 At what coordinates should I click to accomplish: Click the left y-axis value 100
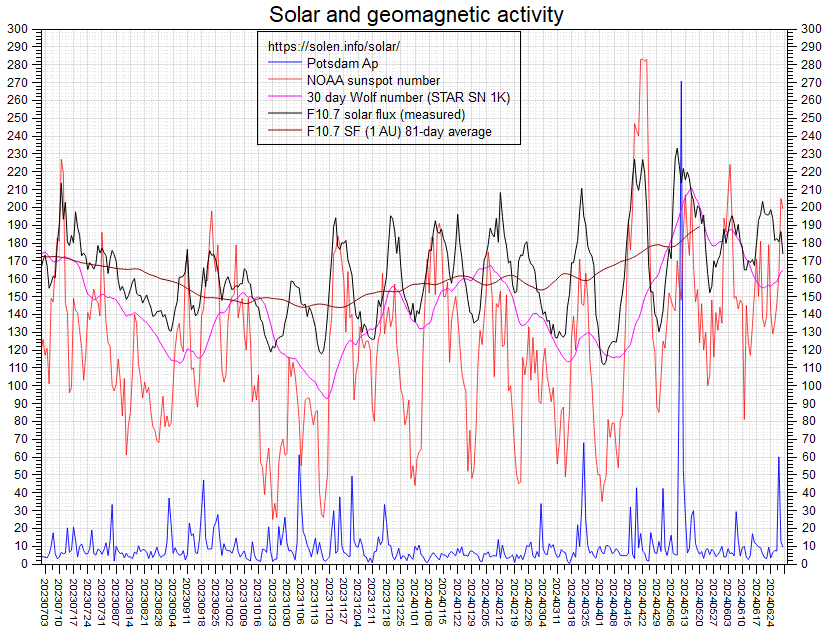(17, 386)
